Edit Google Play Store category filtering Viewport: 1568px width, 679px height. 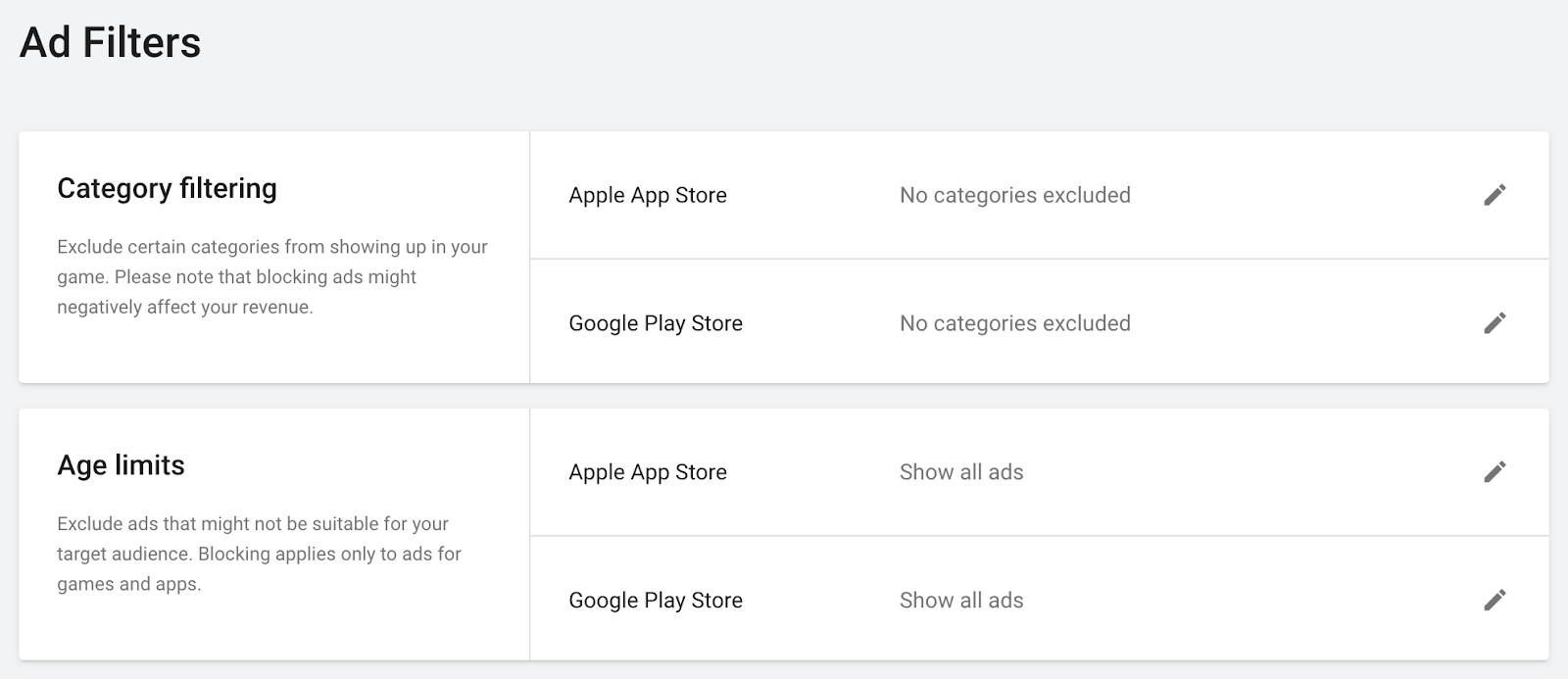[1494, 323]
